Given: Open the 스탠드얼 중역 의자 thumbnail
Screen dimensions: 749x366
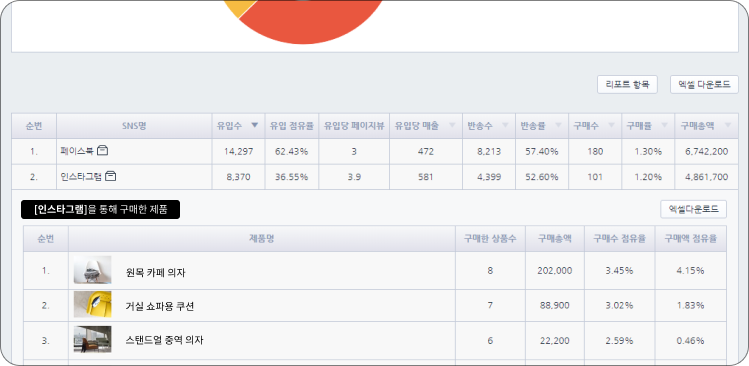Looking at the screenshot, I should tap(92, 340).
